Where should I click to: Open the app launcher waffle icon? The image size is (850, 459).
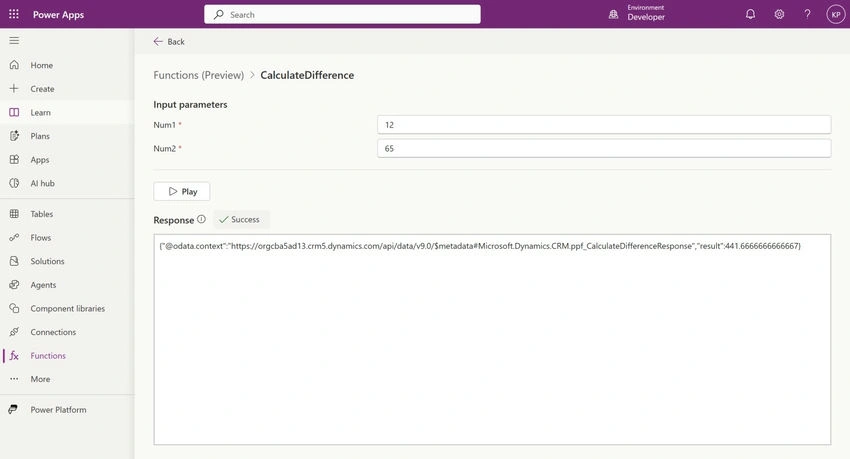(14, 14)
